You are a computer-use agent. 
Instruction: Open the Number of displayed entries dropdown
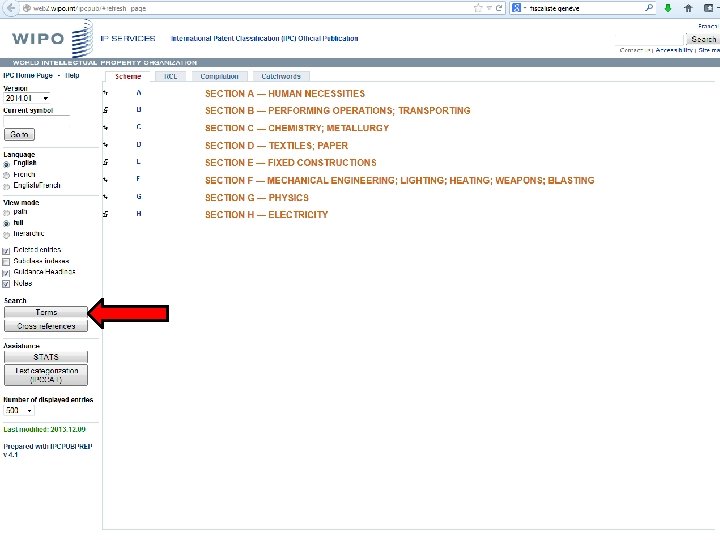point(19,411)
